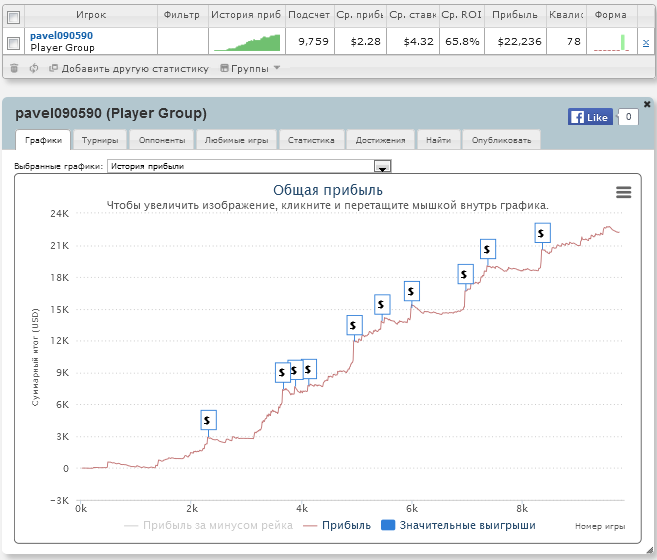The width and height of the screenshot is (657, 560).
Task: Sort by the Прибыль column header
Action: pos(515,15)
